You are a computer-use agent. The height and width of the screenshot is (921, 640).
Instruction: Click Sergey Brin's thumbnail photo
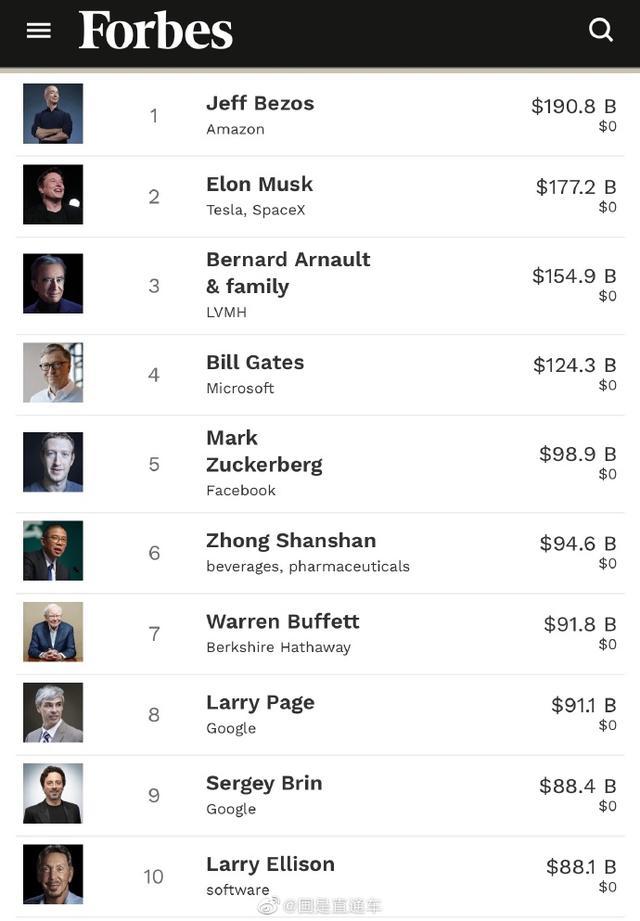coord(53,794)
